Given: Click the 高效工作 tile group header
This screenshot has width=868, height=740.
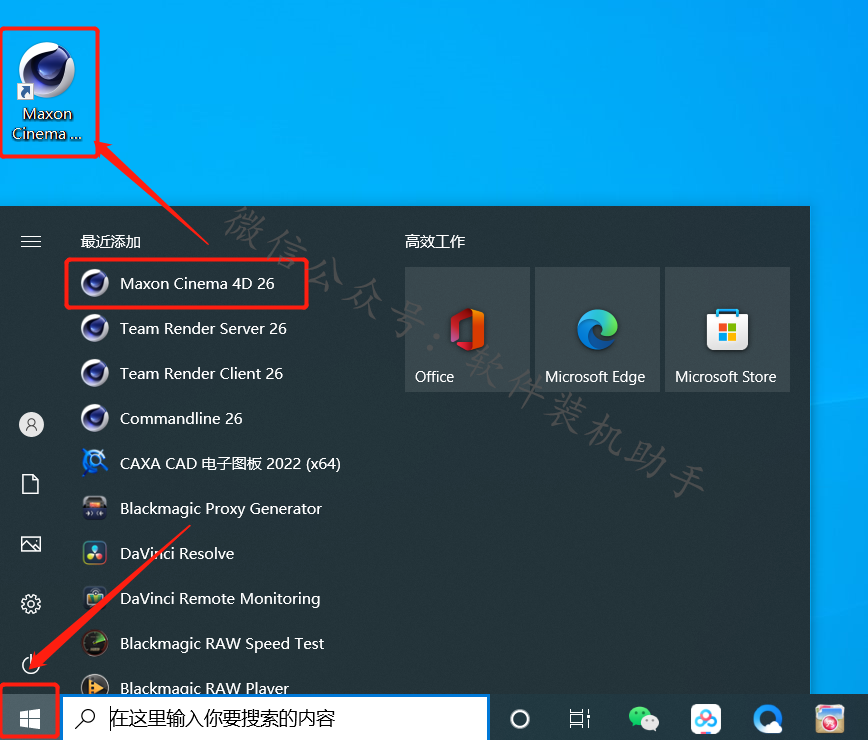Looking at the screenshot, I should click(435, 242).
